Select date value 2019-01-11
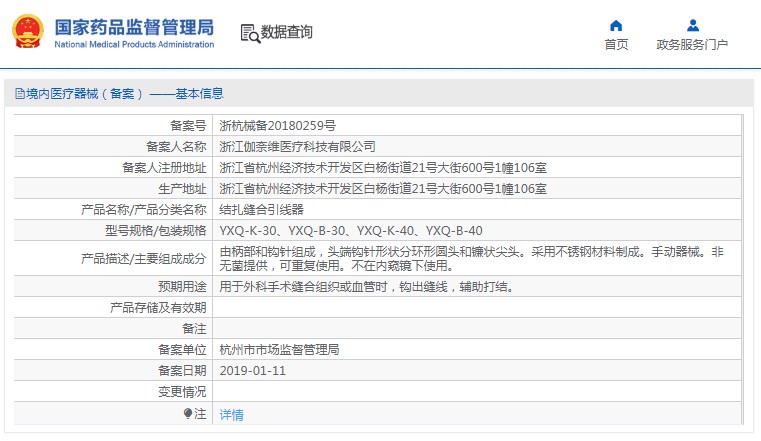 tap(252, 371)
